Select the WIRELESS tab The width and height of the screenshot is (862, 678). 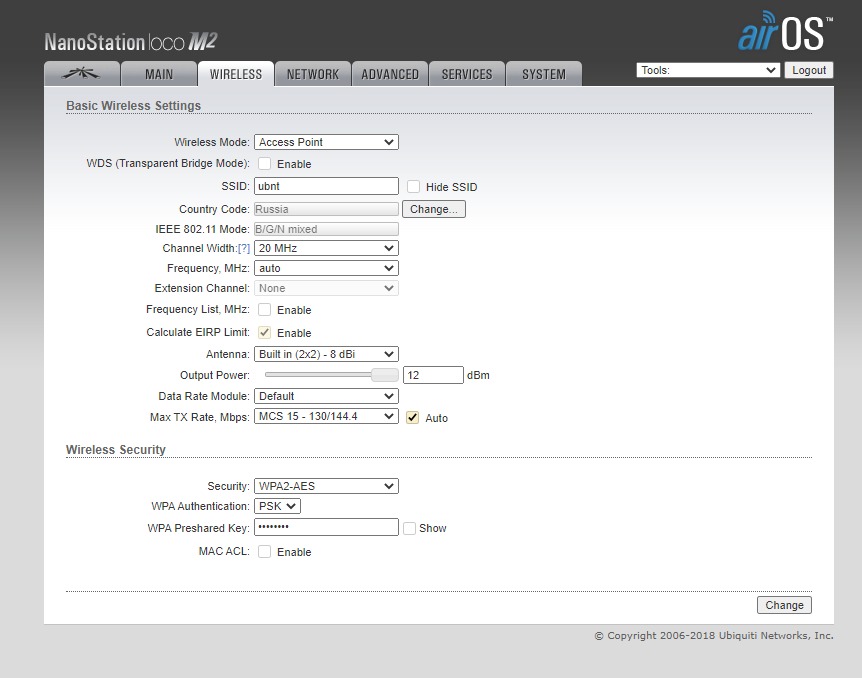(x=236, y=74)
